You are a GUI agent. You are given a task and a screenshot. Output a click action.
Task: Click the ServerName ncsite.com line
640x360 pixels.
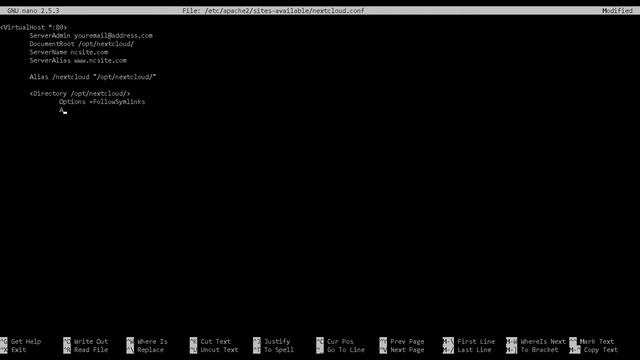pos(69,52)
